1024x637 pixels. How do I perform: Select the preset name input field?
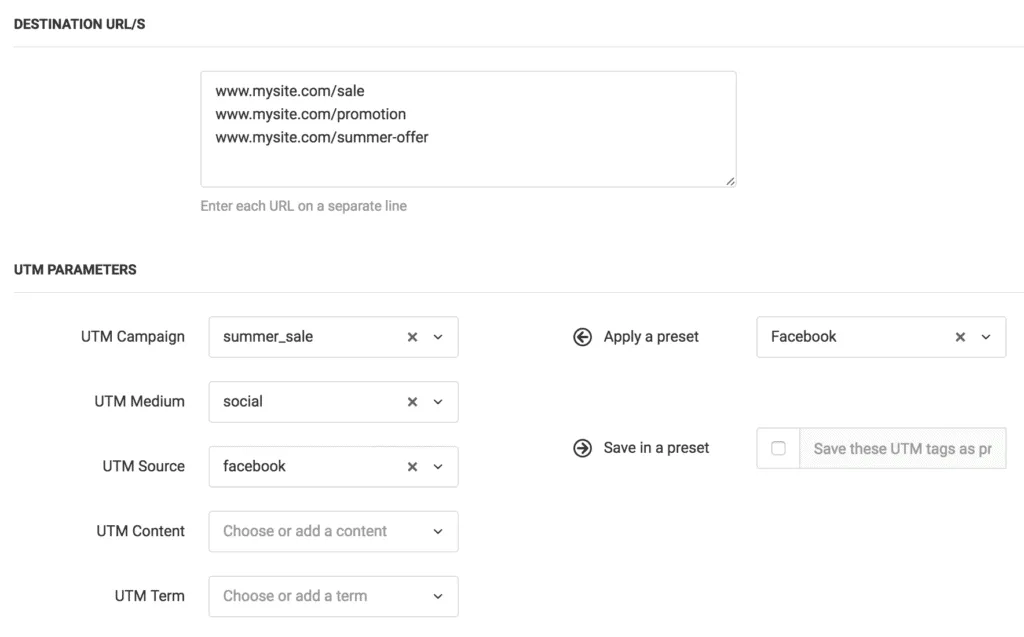(x=900, y=448)
